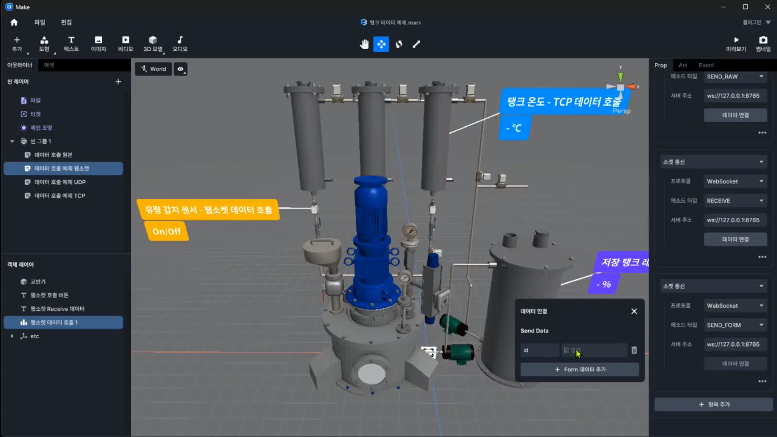Close the 데이터 연결 popup dialog

[633, 311]
